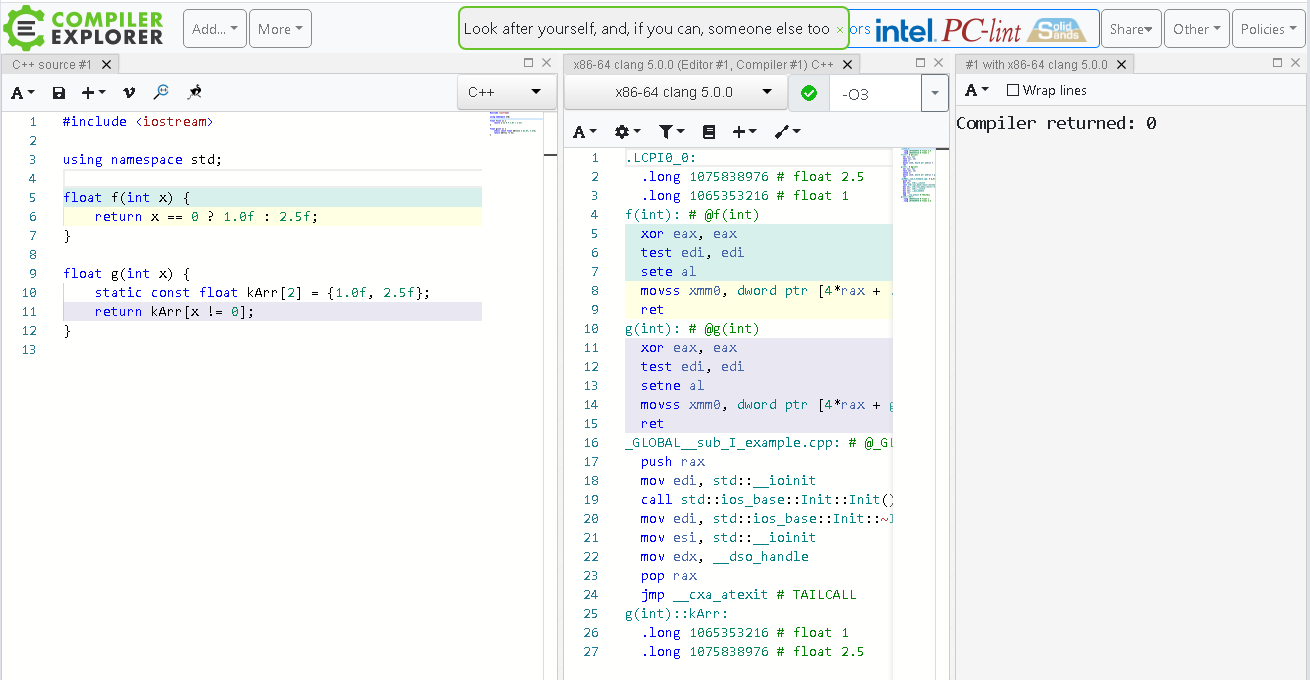Open the Libraries panel for the compiler
The height and width of the screenshot is (680, 1310).
pos(709,131)
